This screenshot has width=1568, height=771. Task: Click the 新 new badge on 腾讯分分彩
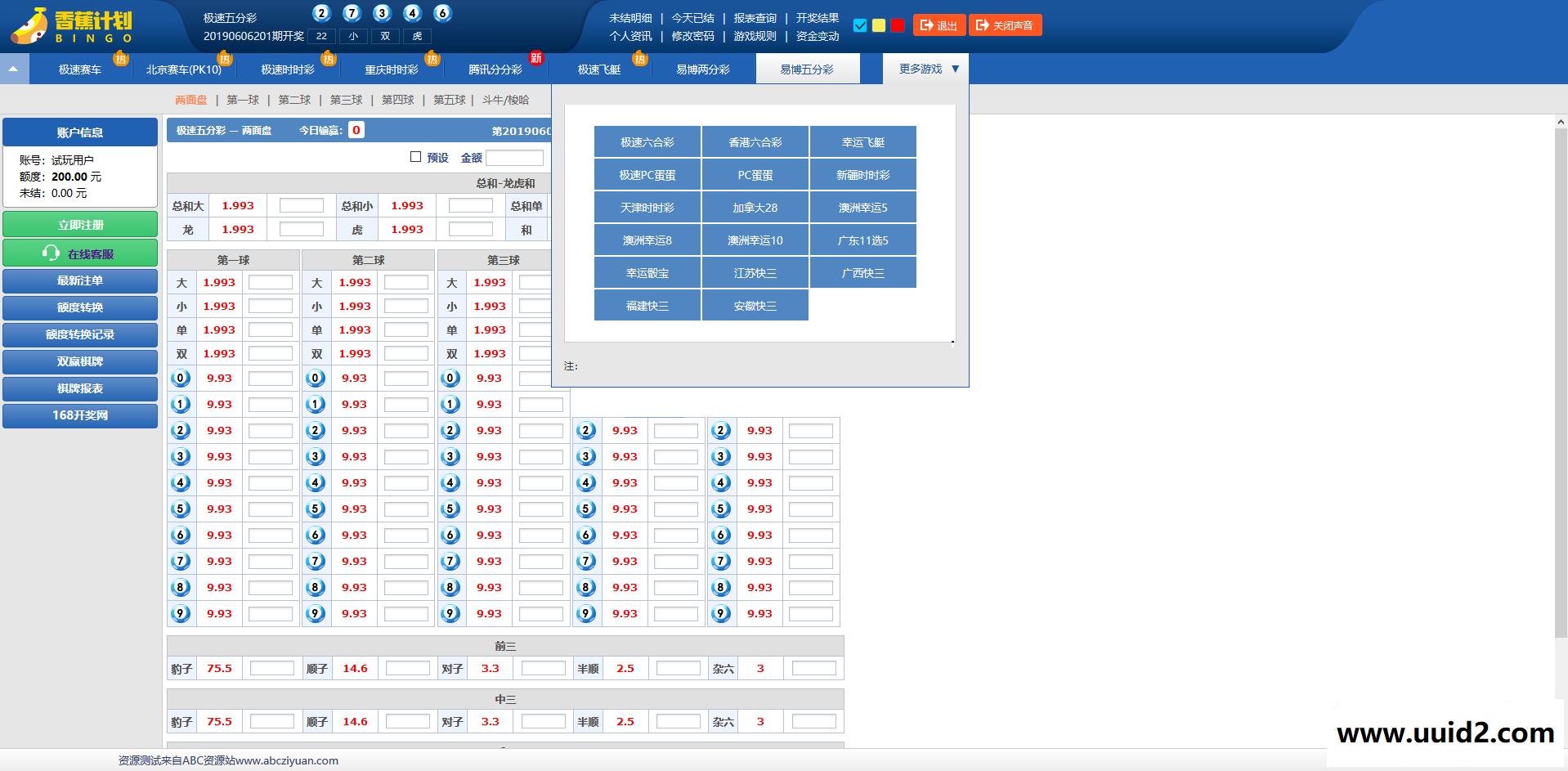pos(535,59)
